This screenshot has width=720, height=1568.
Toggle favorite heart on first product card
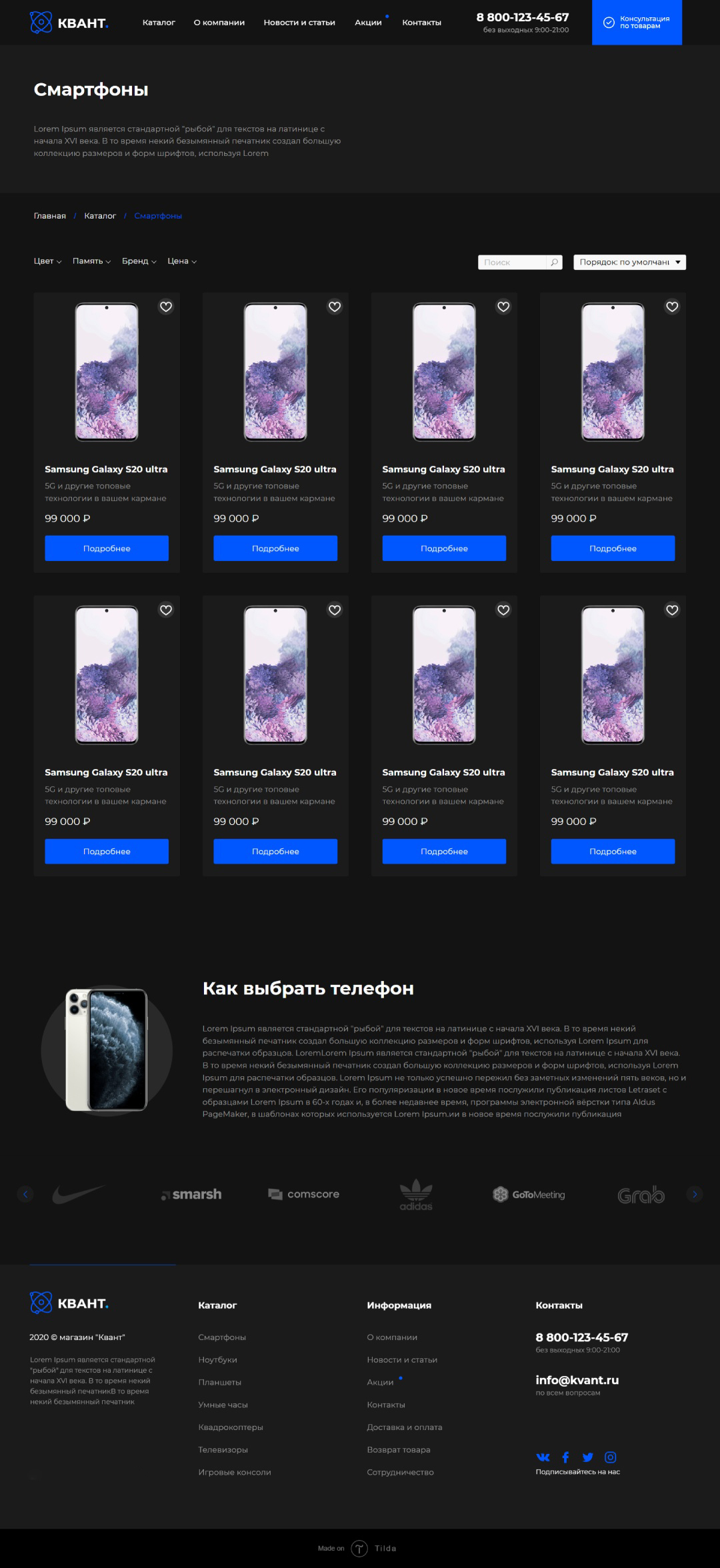(166, 307)
